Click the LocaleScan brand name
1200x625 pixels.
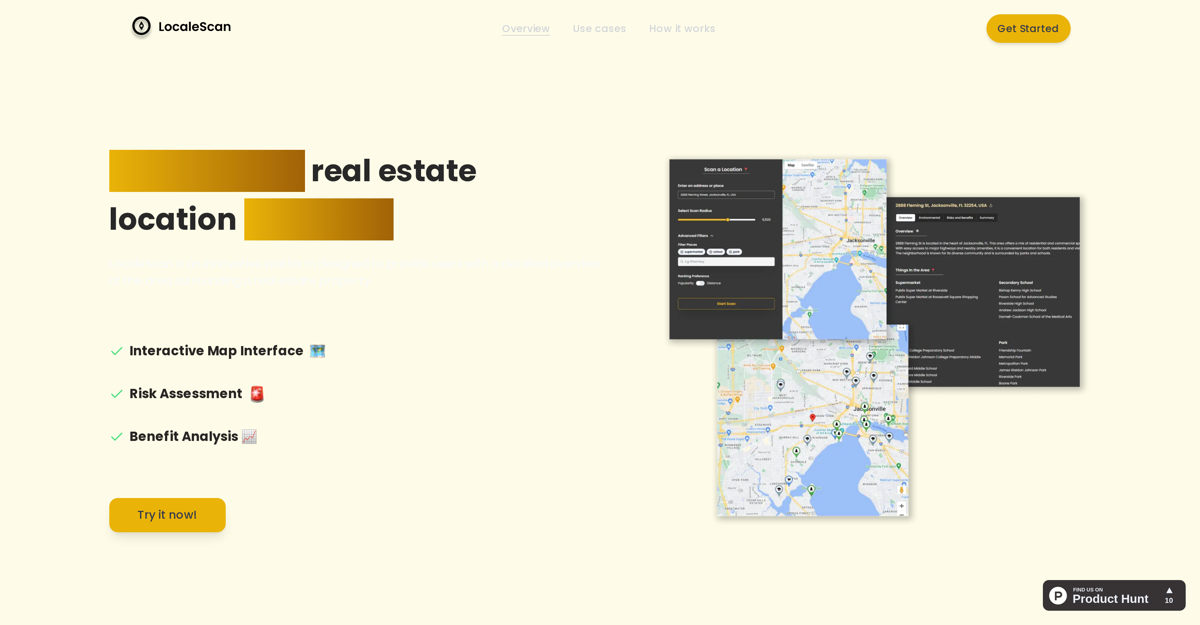tap(194, 27)
